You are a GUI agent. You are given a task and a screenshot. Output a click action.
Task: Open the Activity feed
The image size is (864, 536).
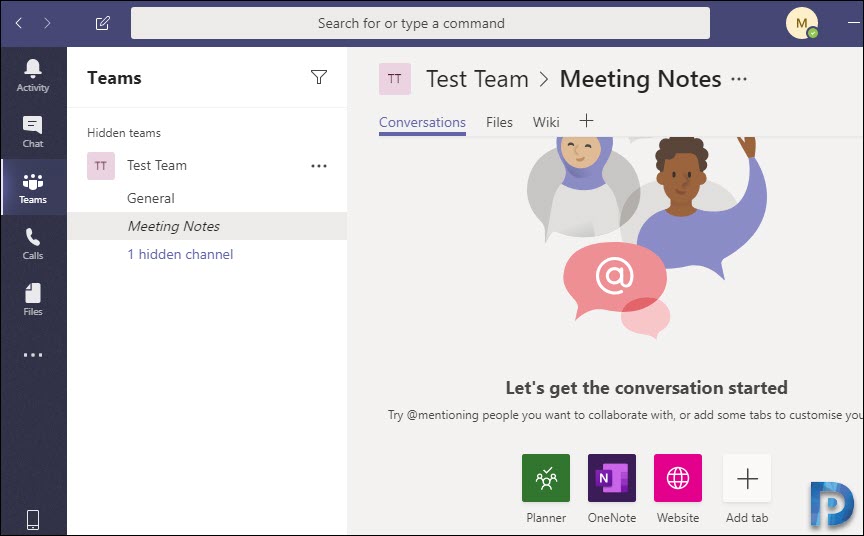tap(33, 76)
